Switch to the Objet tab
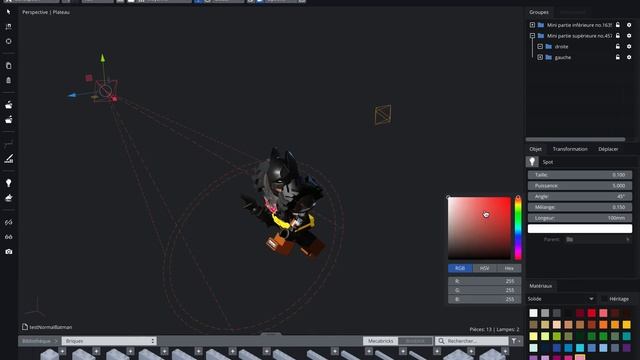Viewport: 640px width, 360px height. click(536, 149)
